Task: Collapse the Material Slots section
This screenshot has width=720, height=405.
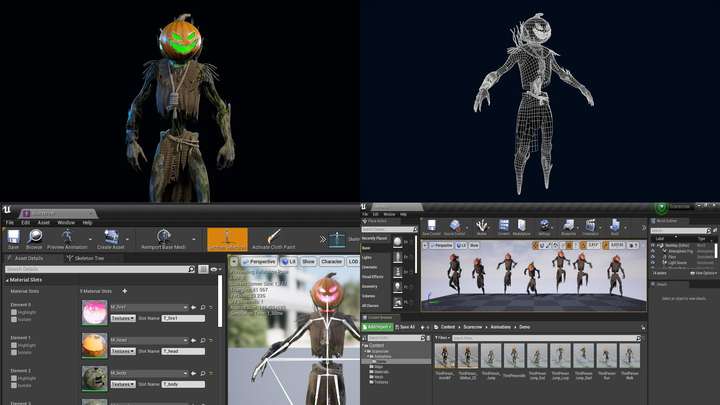Action: pos(7,280)
